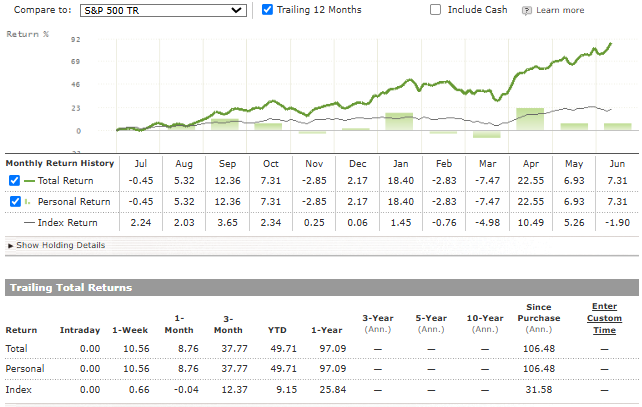Select the Index YTD return 9.15

(286, 389)
